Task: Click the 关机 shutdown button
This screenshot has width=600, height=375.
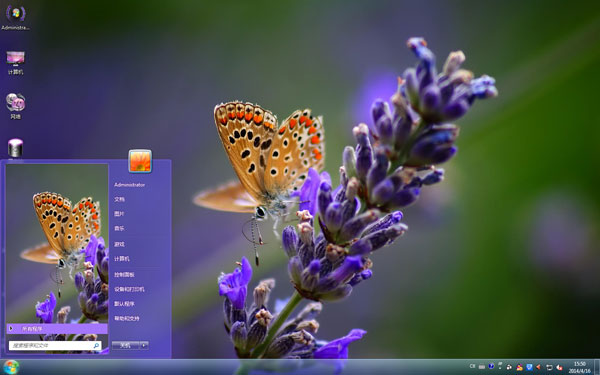Action: pyautogui.click(x=126, y=346)
